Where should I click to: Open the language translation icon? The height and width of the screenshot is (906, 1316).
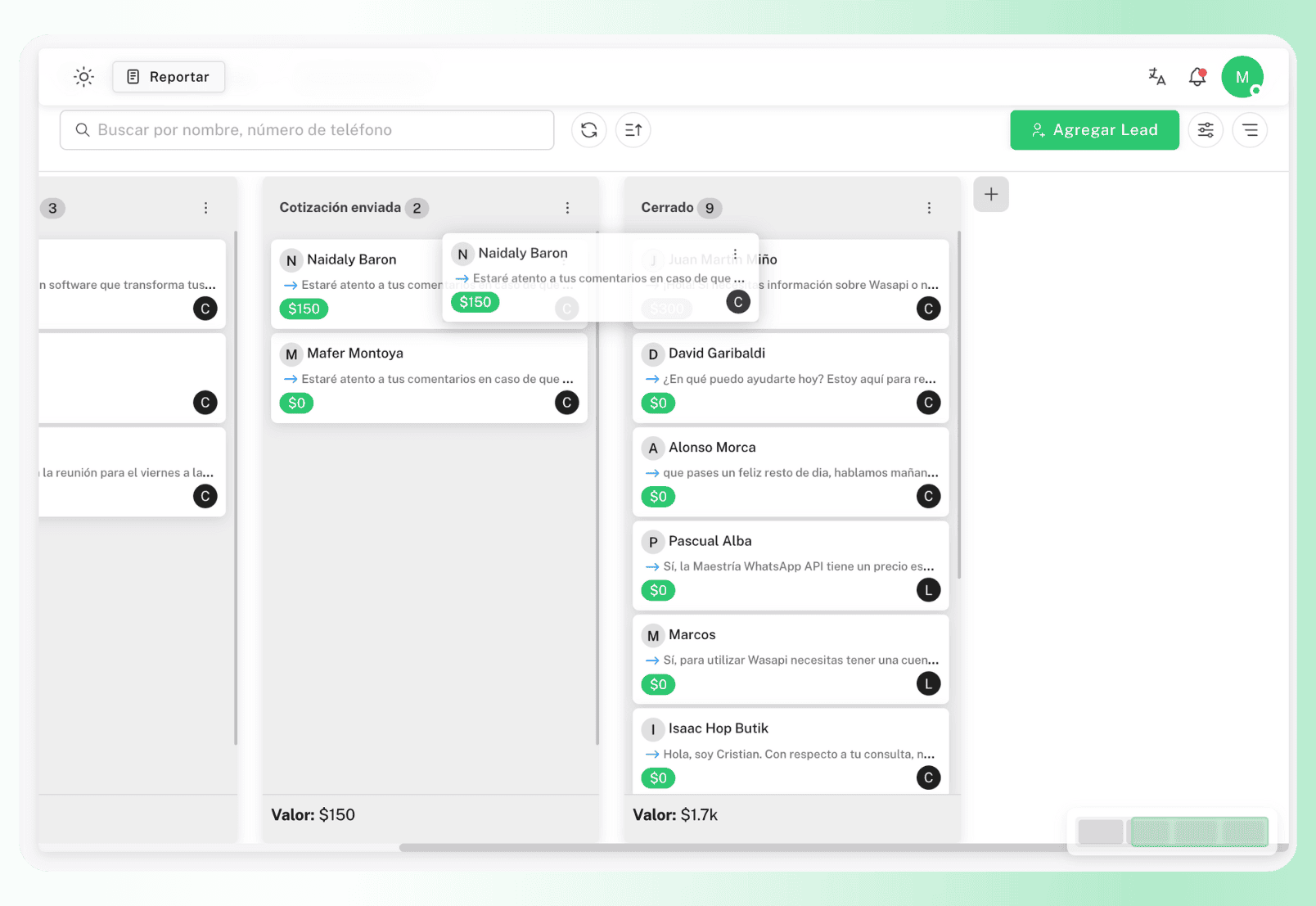pos(1156,77)
